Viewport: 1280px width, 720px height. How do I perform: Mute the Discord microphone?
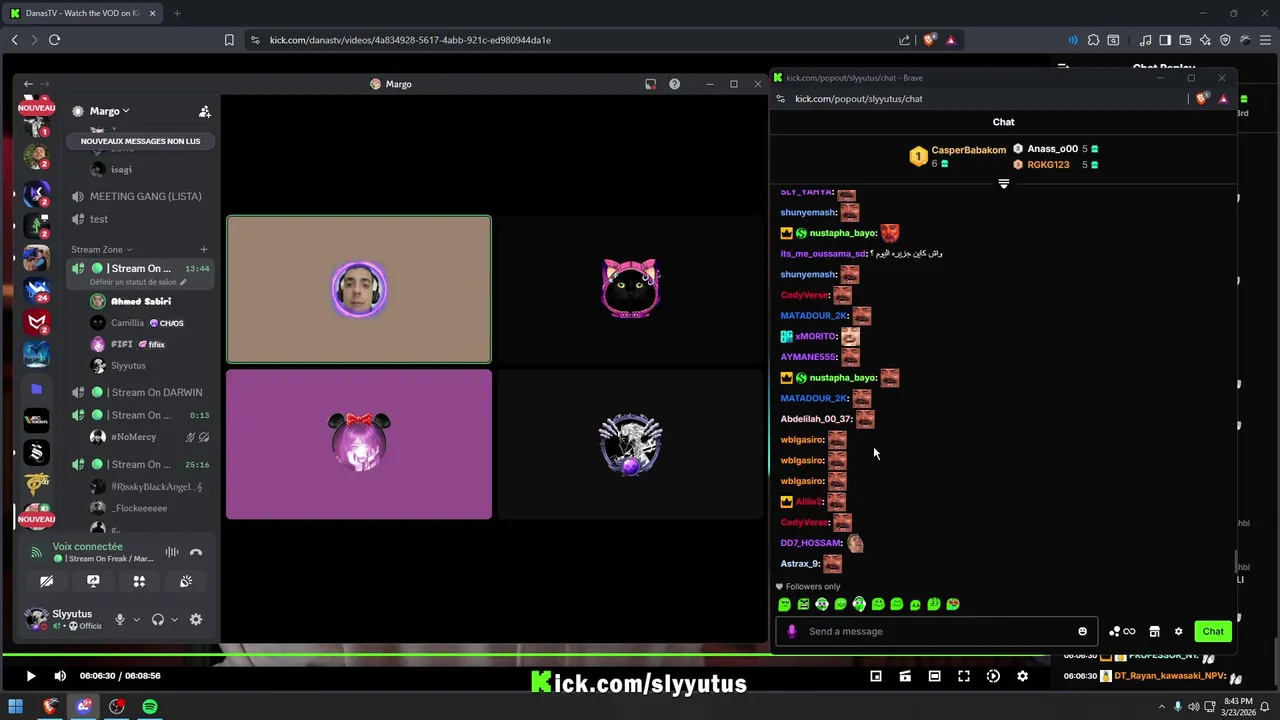(x=120, y=620)
